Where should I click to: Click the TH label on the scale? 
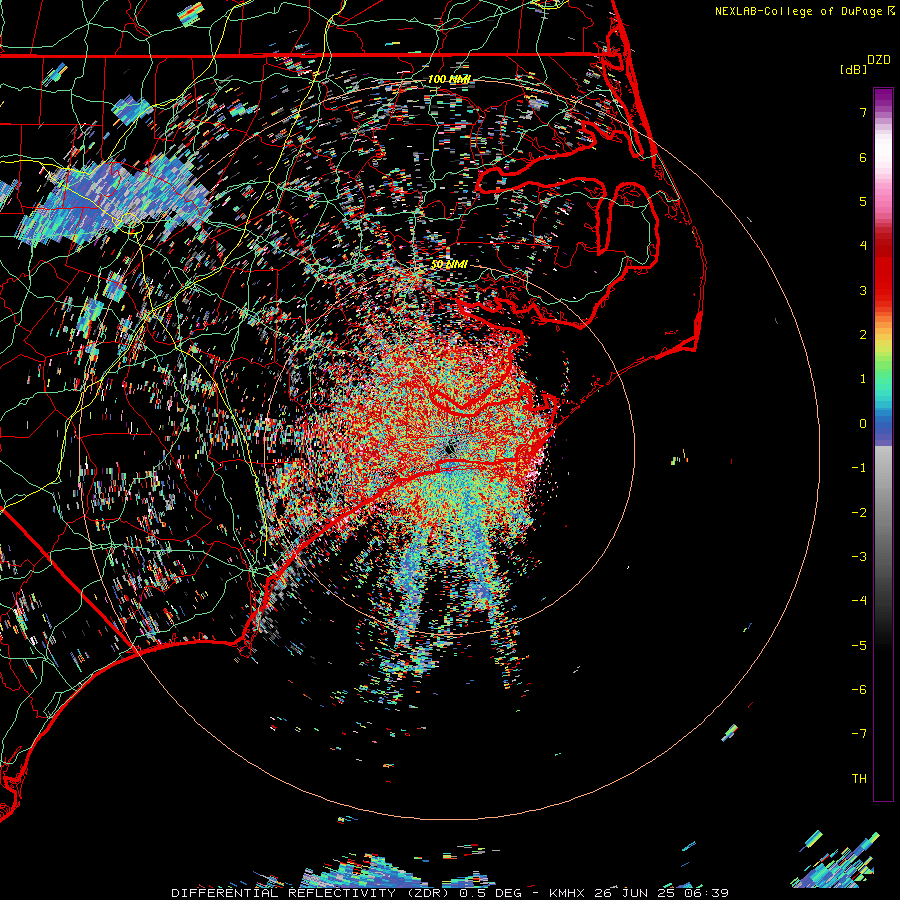859,779
